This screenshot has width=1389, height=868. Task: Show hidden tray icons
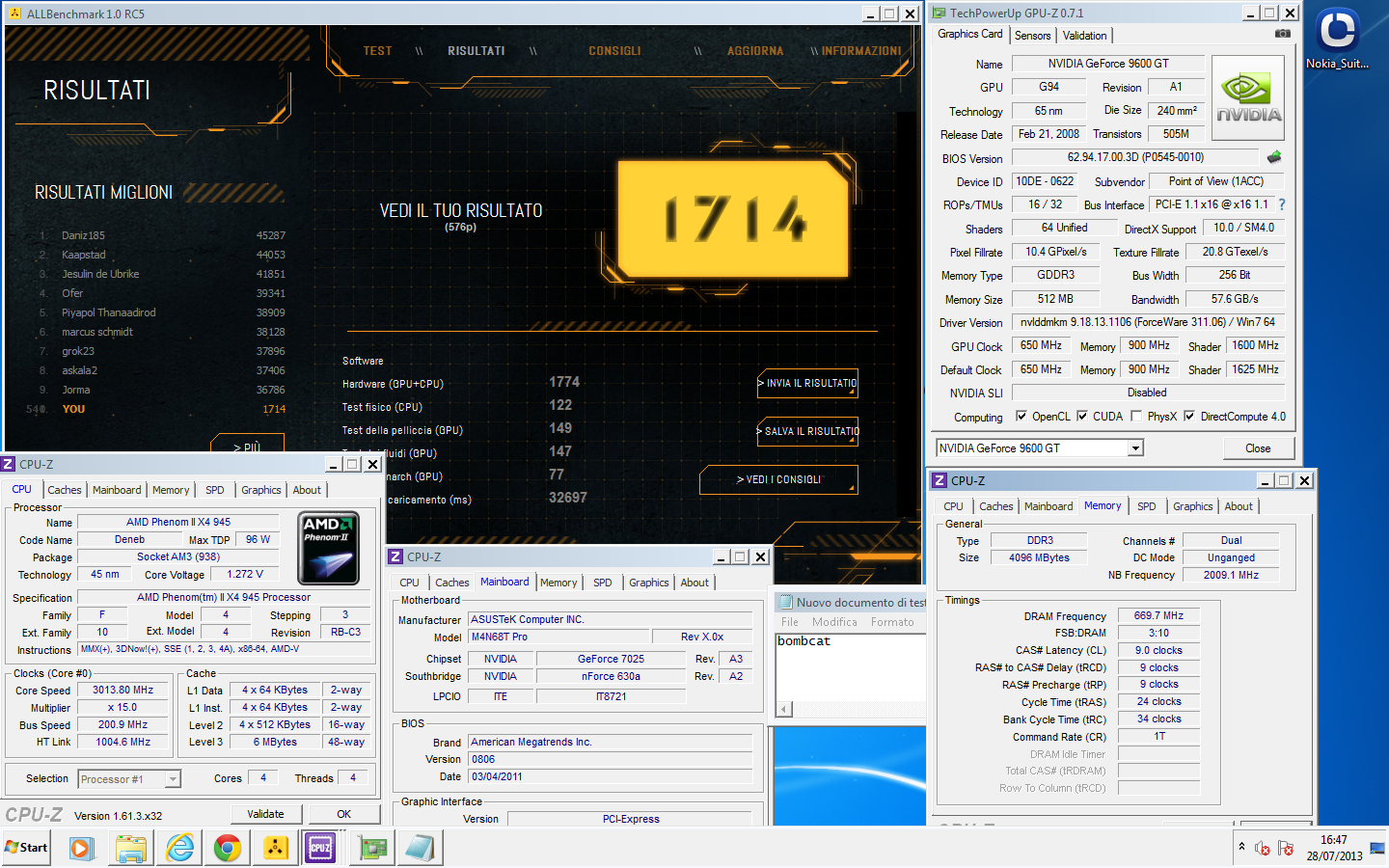click(1241, 847)
